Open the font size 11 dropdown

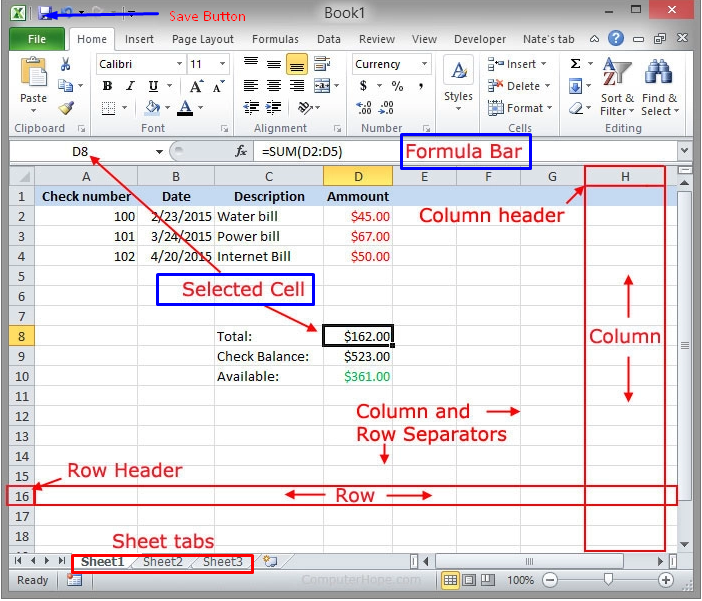click(x=222, y=64)
